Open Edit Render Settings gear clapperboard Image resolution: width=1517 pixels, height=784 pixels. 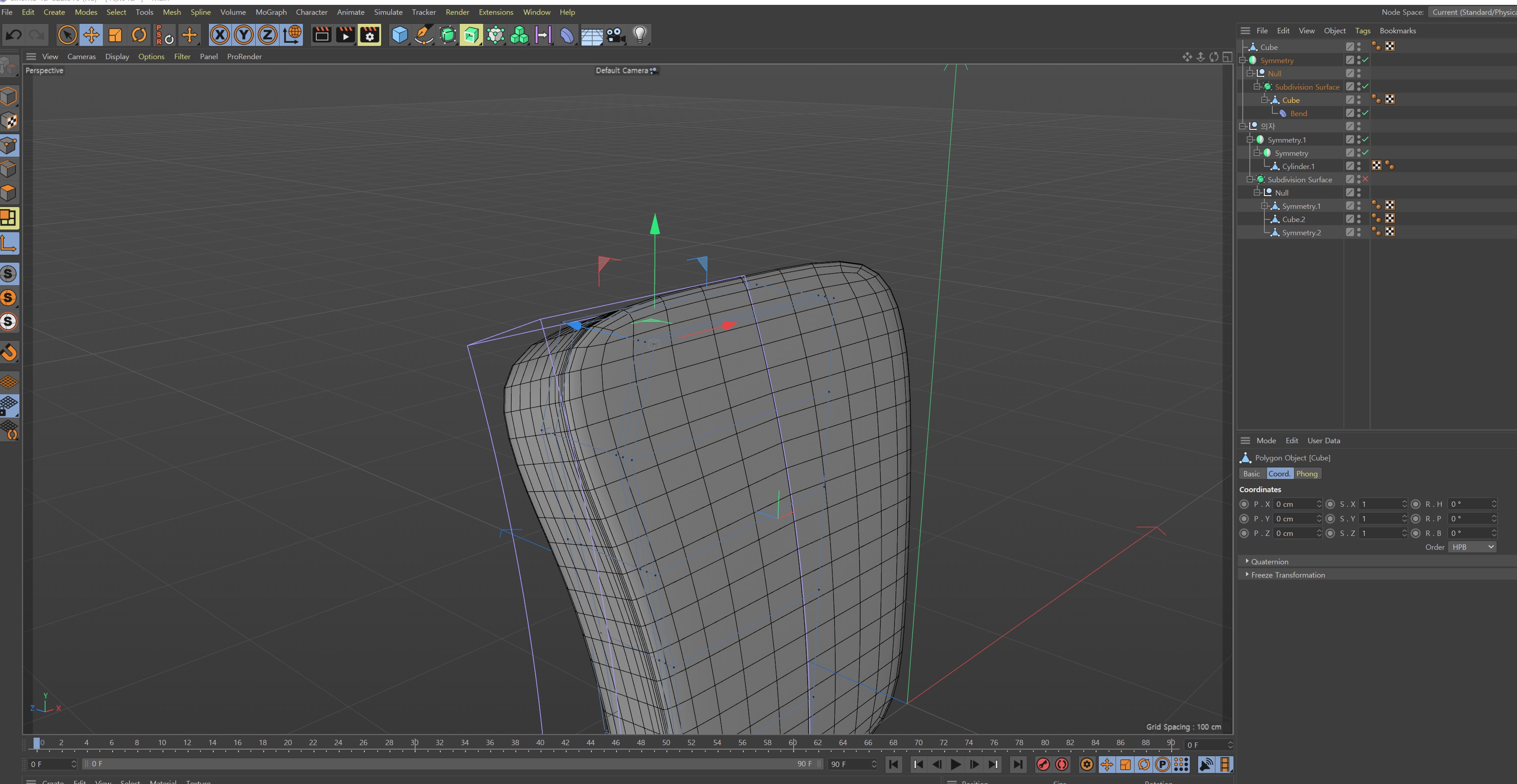[369, 35]
